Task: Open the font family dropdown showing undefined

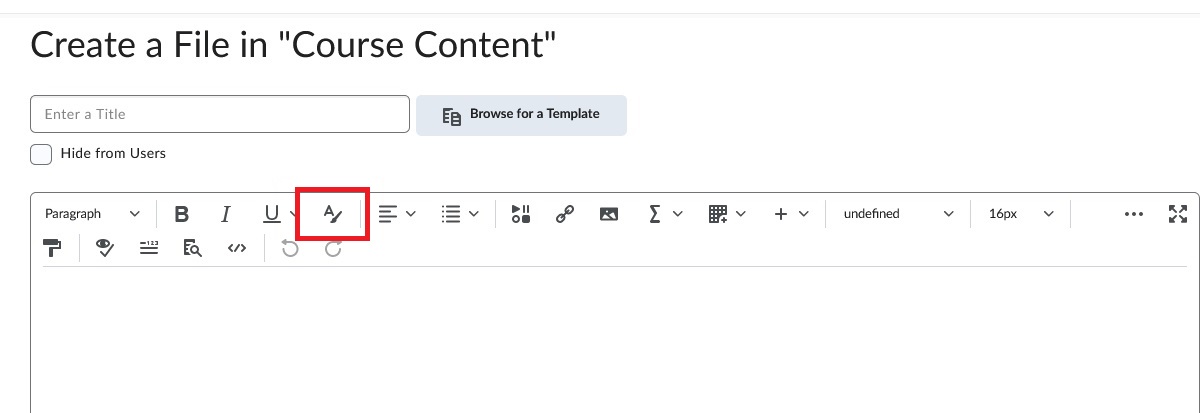Action: [x=898, y=213]
